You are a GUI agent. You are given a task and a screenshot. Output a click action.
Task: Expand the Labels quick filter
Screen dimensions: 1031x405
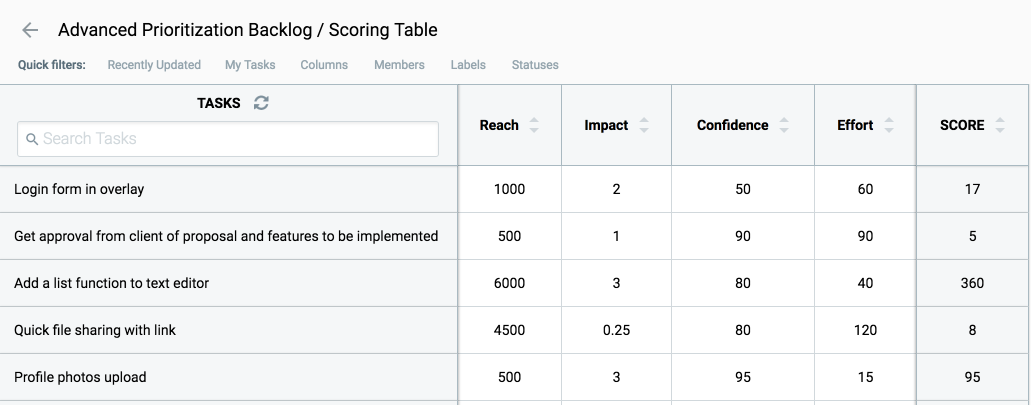(468, 65)
